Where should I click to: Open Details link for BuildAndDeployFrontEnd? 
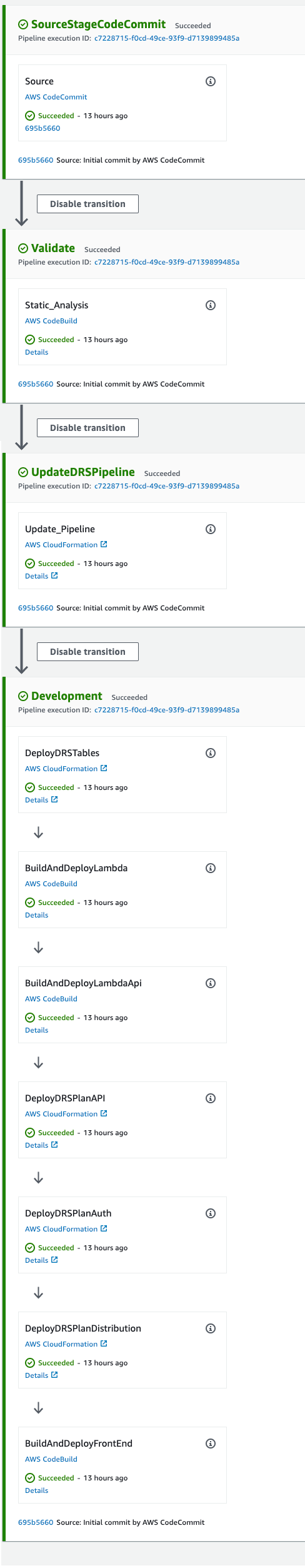36,1490
